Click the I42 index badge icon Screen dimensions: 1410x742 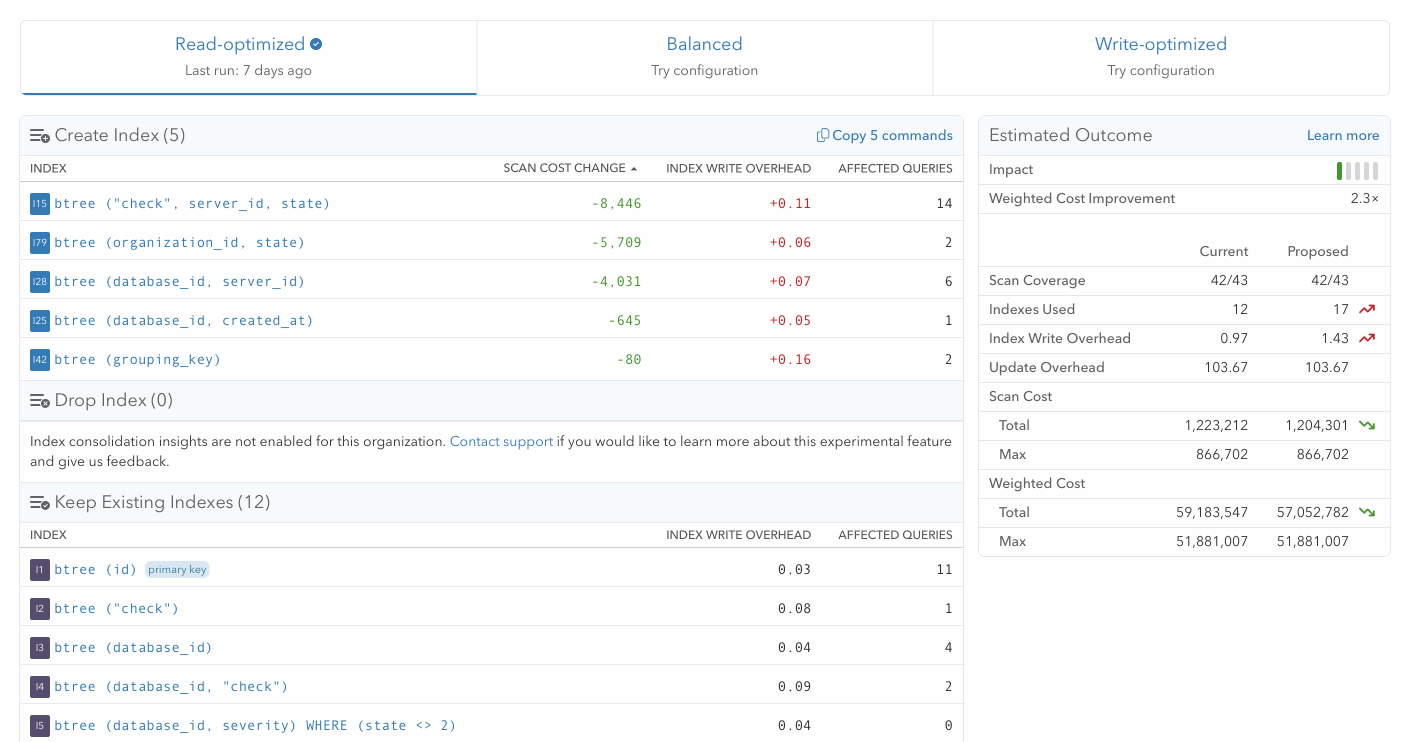point(40,360)
